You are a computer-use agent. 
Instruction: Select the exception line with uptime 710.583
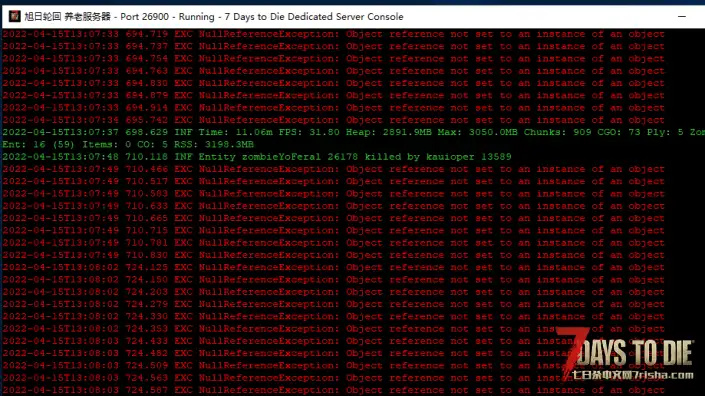coord(333,194)
